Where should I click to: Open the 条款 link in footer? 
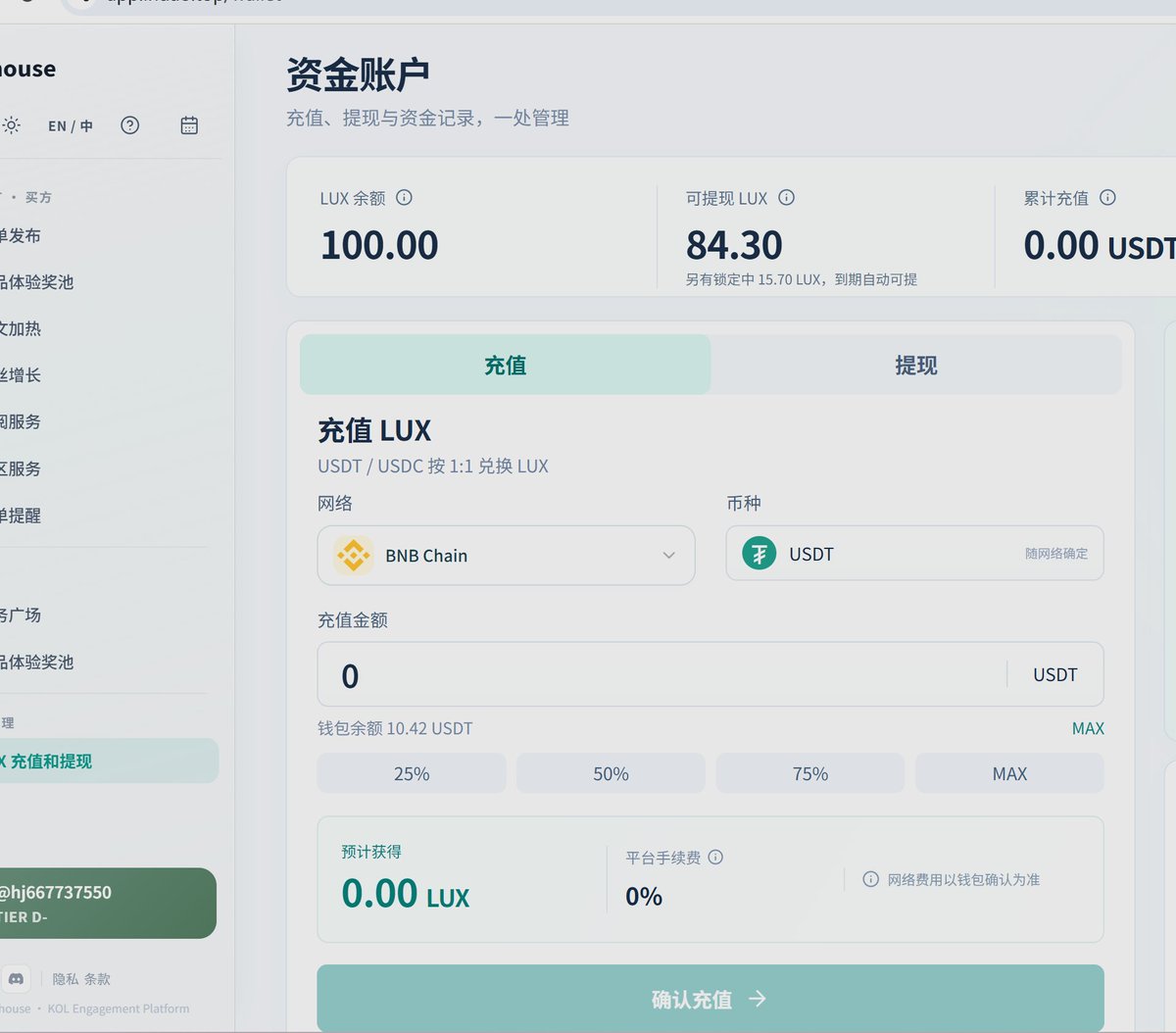97,979
